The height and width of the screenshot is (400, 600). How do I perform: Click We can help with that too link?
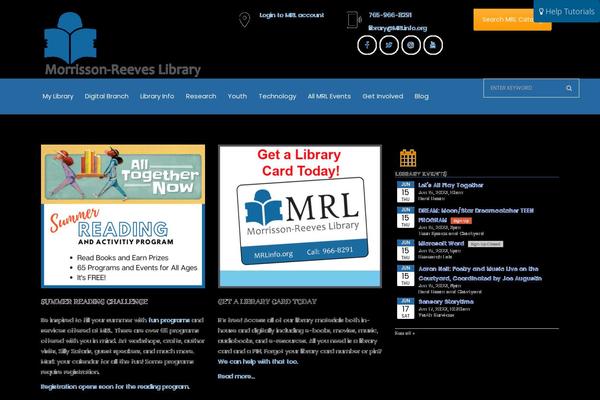[258, 361]
